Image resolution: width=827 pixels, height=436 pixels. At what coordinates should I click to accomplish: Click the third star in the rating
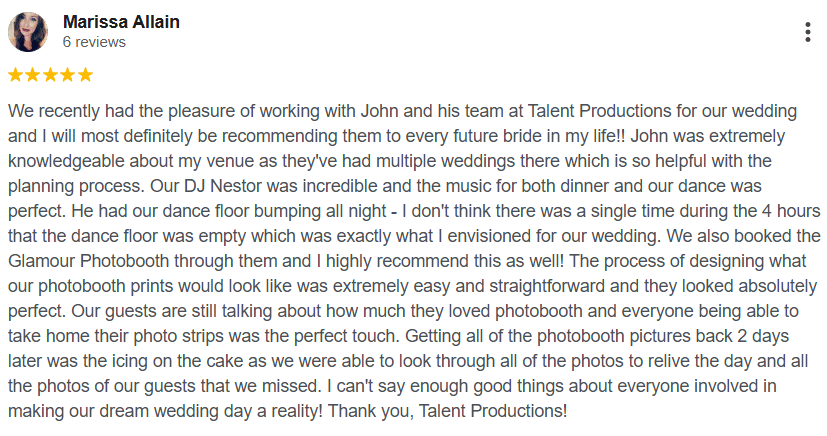point(50,75)
